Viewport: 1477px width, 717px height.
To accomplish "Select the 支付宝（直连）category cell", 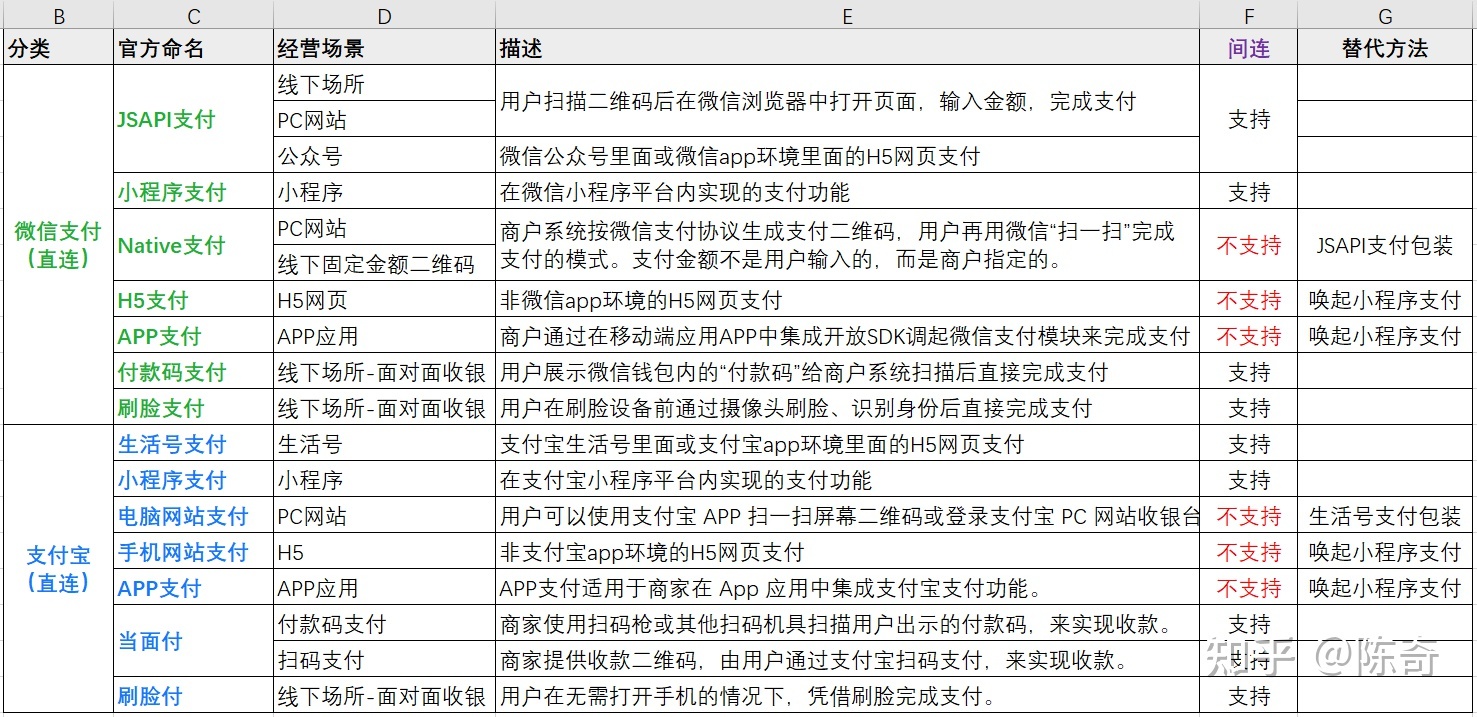I will [x=57, y=570].
